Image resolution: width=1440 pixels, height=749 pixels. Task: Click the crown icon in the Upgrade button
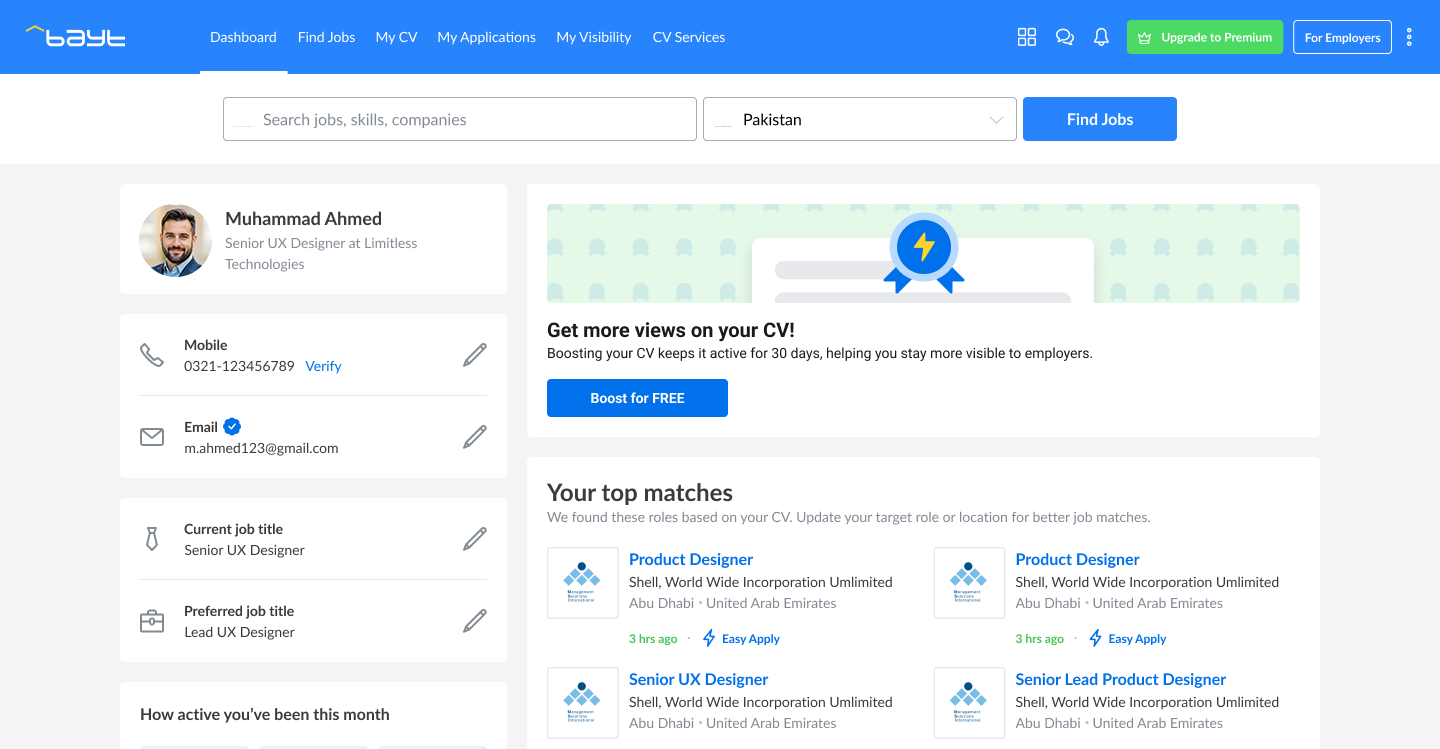[1145, 37]
